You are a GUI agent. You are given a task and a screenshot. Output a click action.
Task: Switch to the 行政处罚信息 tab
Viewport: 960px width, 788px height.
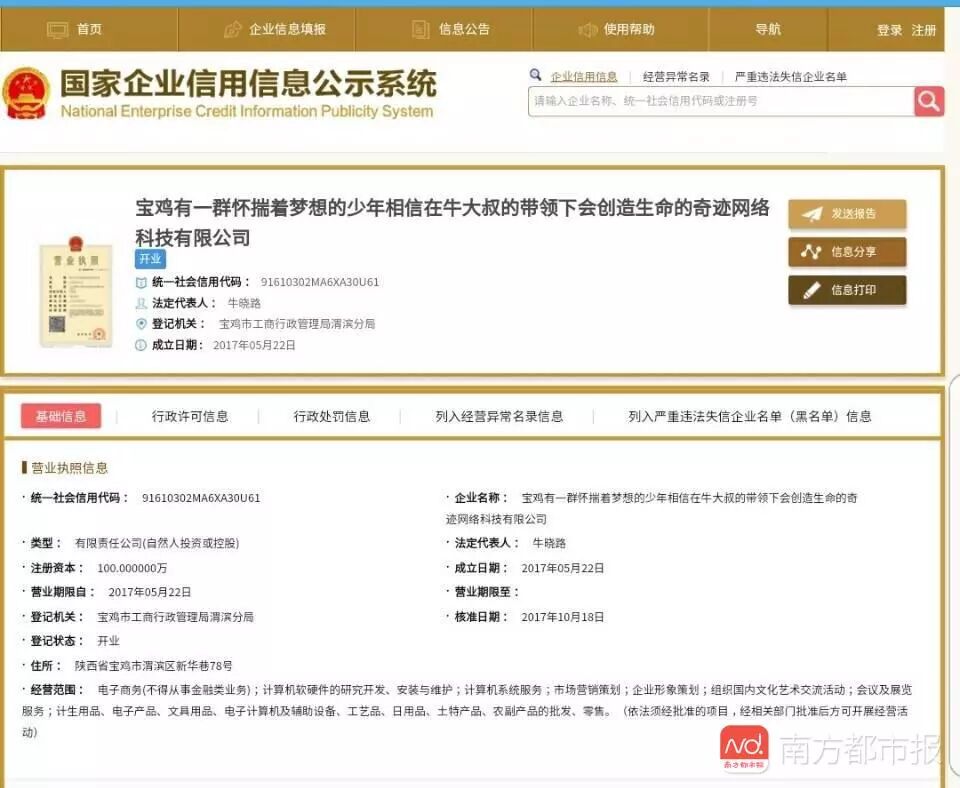(332, 416)
